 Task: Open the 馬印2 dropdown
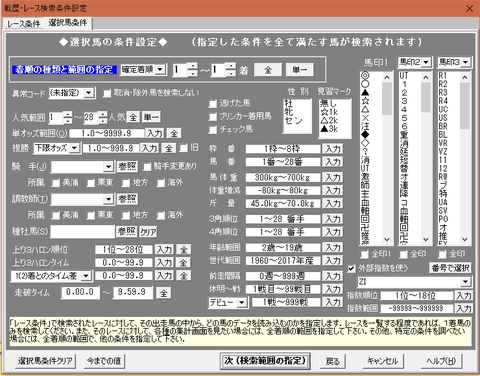click(x=426, y=62)
